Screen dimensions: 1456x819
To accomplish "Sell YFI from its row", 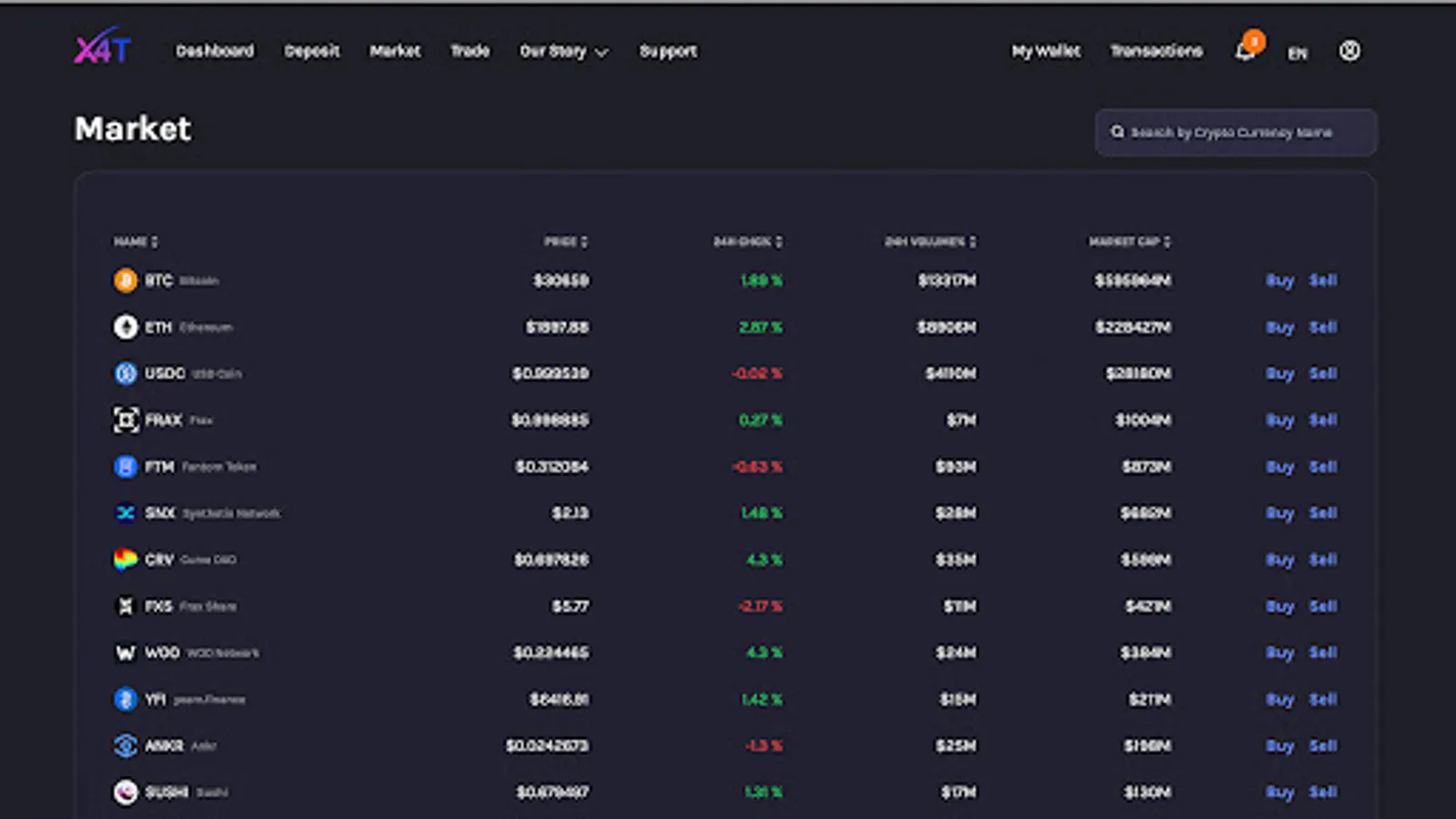I will tap(1323, 699).
